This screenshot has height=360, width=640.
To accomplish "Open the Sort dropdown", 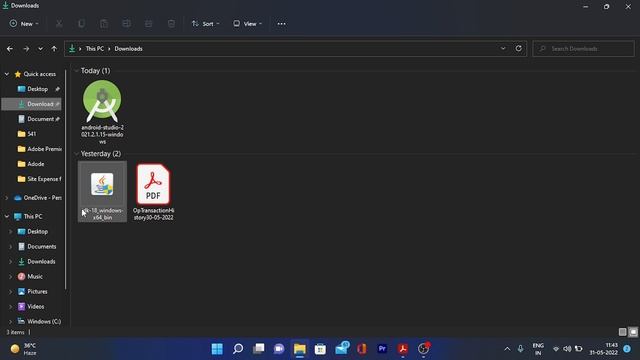I will [206, 24].
